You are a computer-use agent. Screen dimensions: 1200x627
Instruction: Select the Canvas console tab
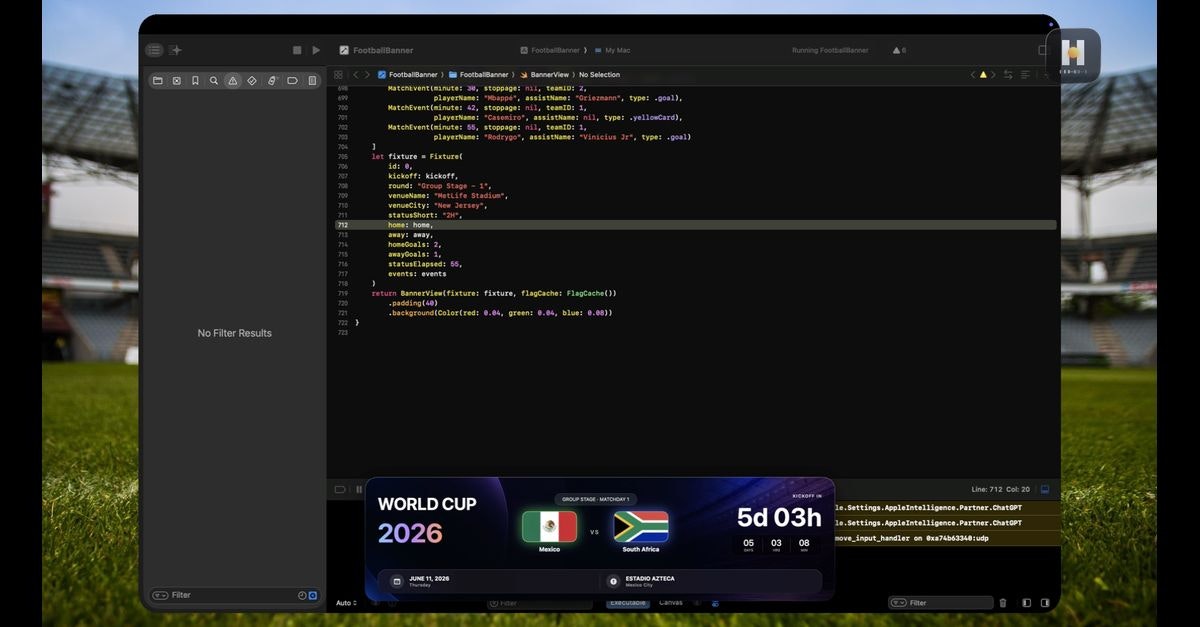(671, 603)
